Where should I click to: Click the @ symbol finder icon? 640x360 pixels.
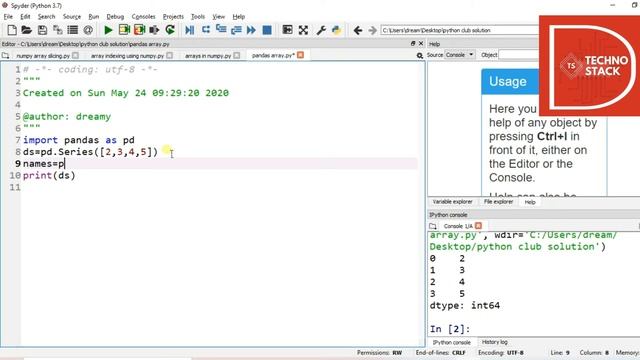(88, 30)
